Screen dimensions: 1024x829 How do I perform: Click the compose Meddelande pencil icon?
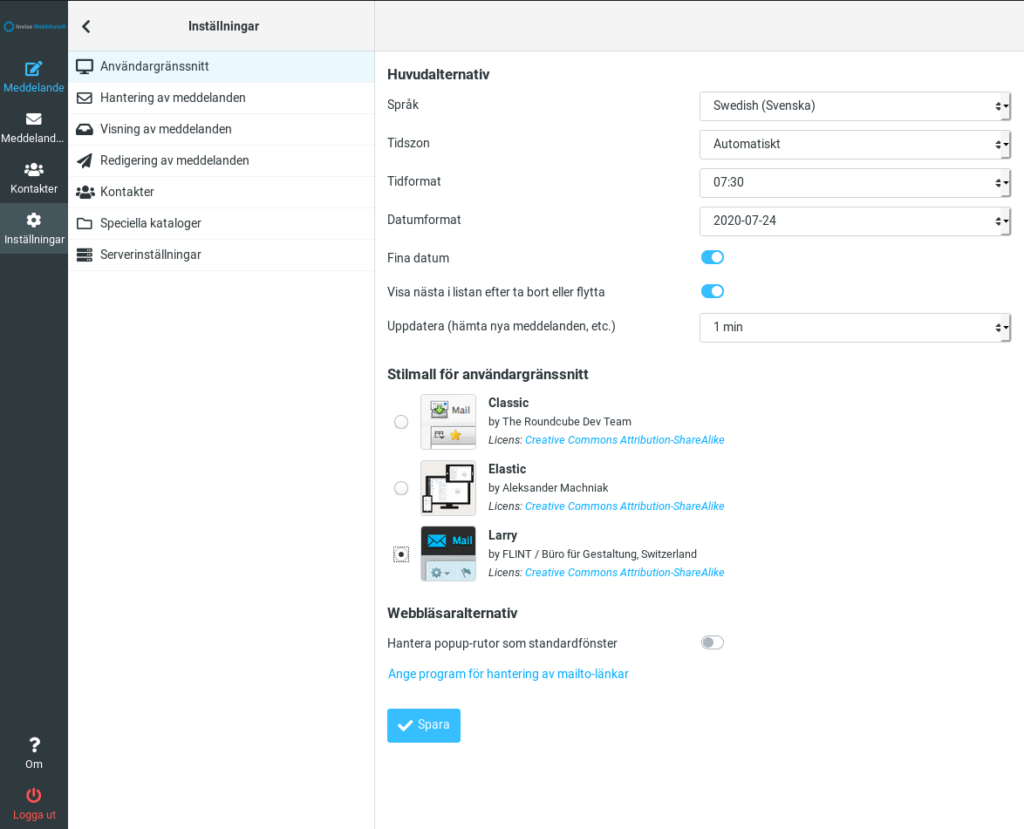pyautogui.click(x=34, y=69)
